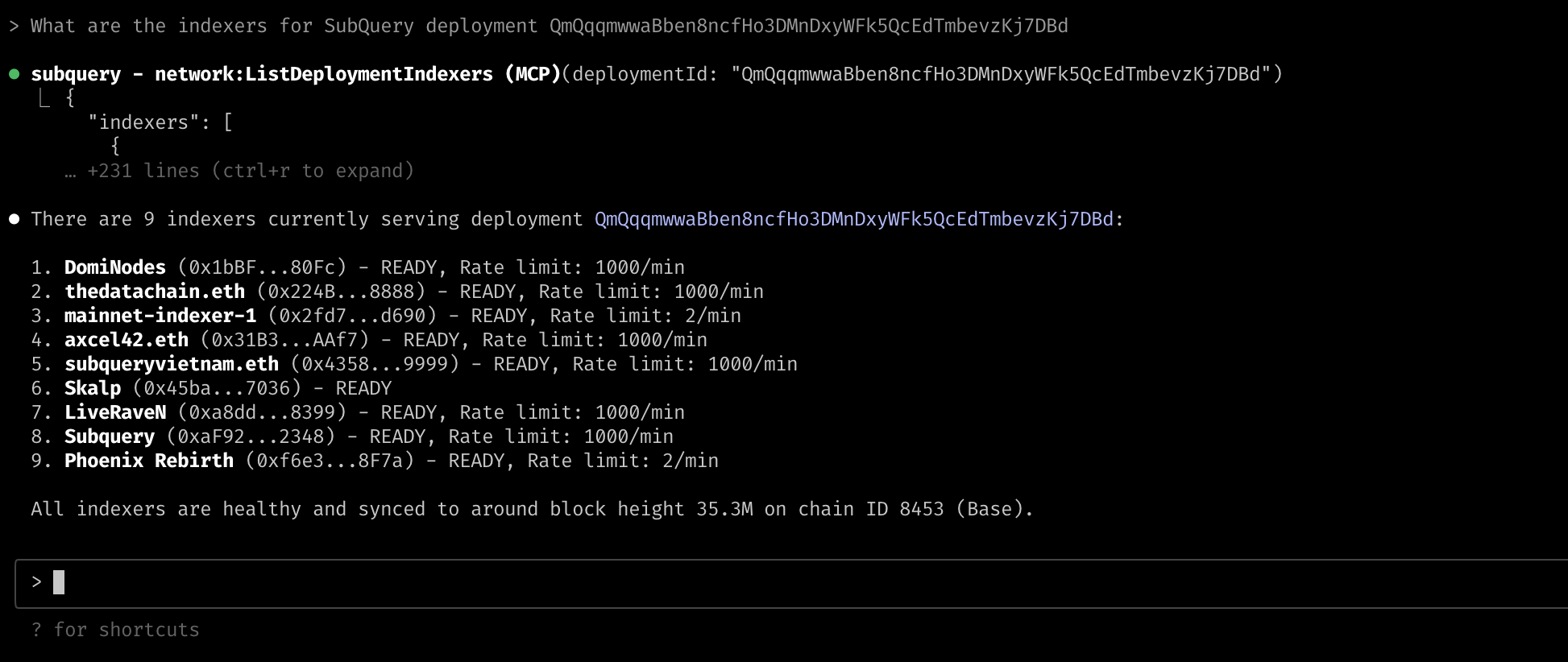The height and width of the screenshot is (662, 1568).
Task: Click the address '(0x224B...8888)'
Action: click(341, 292)
